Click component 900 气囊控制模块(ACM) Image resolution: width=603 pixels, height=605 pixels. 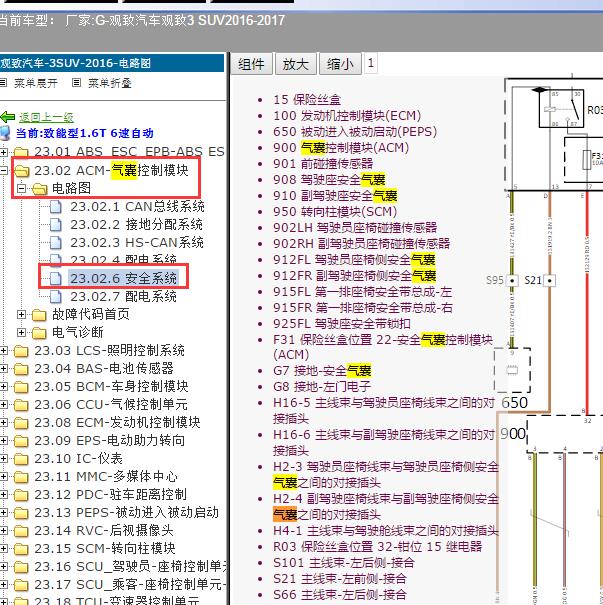(x=341, y=148)
